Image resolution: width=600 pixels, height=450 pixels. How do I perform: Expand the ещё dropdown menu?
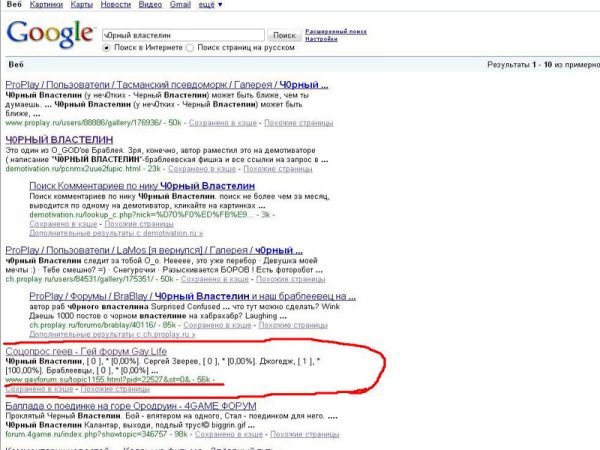pyautogui.click(x=210, y=5)
